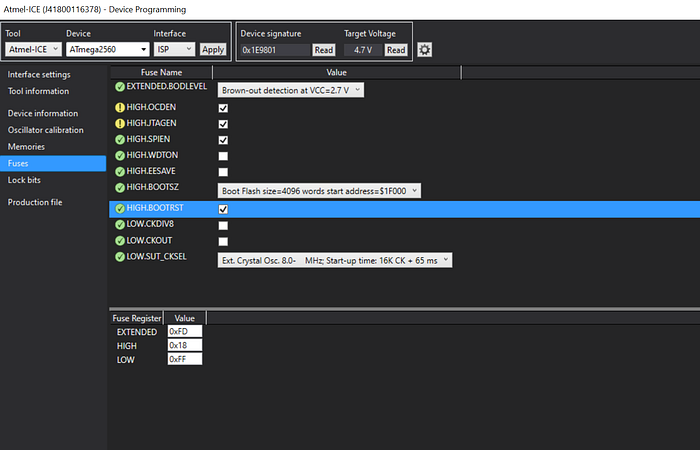This screenshot has height=450, width=700.
Task: Open Interface settings page
Action: click(39, 75)
